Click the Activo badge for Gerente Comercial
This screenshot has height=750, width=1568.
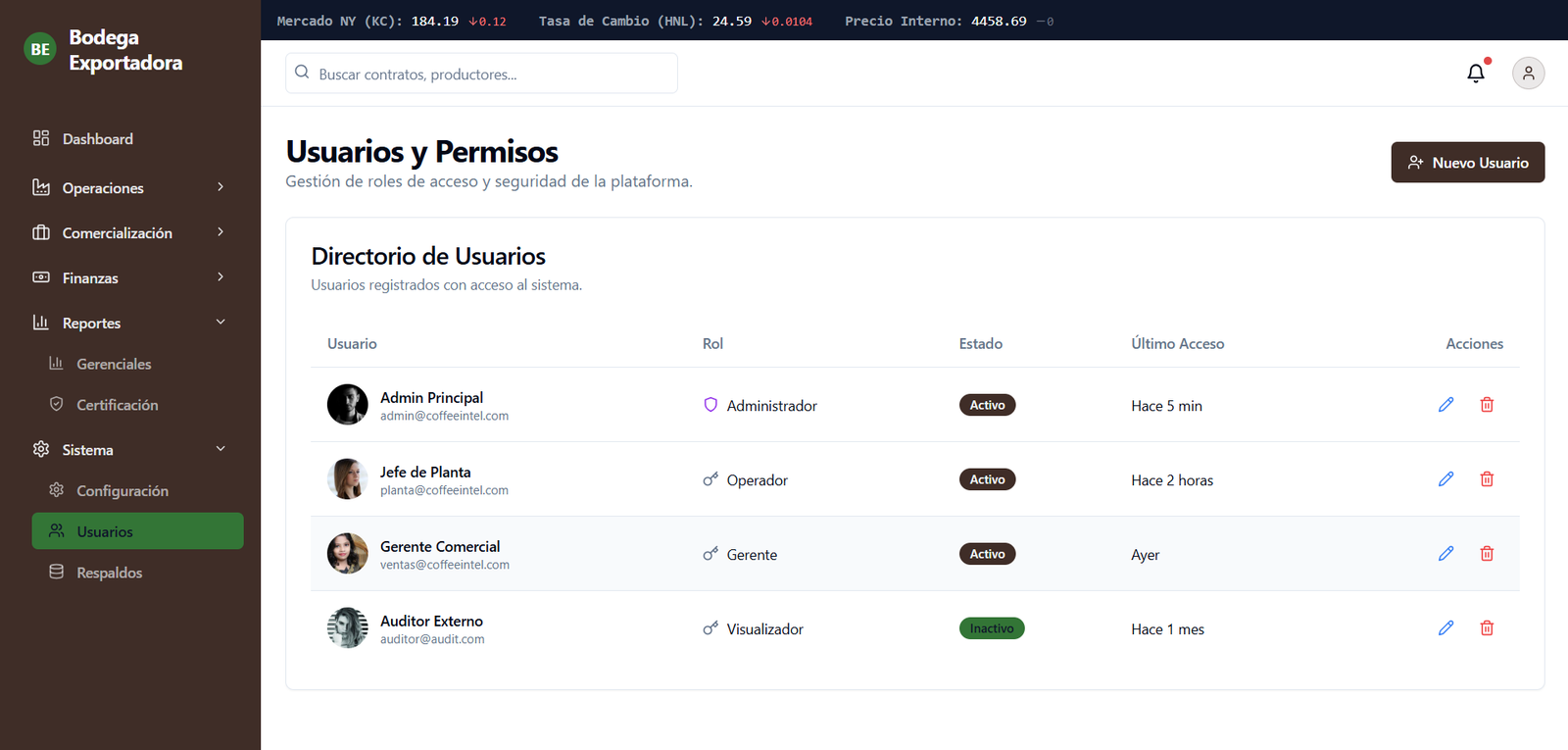click(987, 554)
